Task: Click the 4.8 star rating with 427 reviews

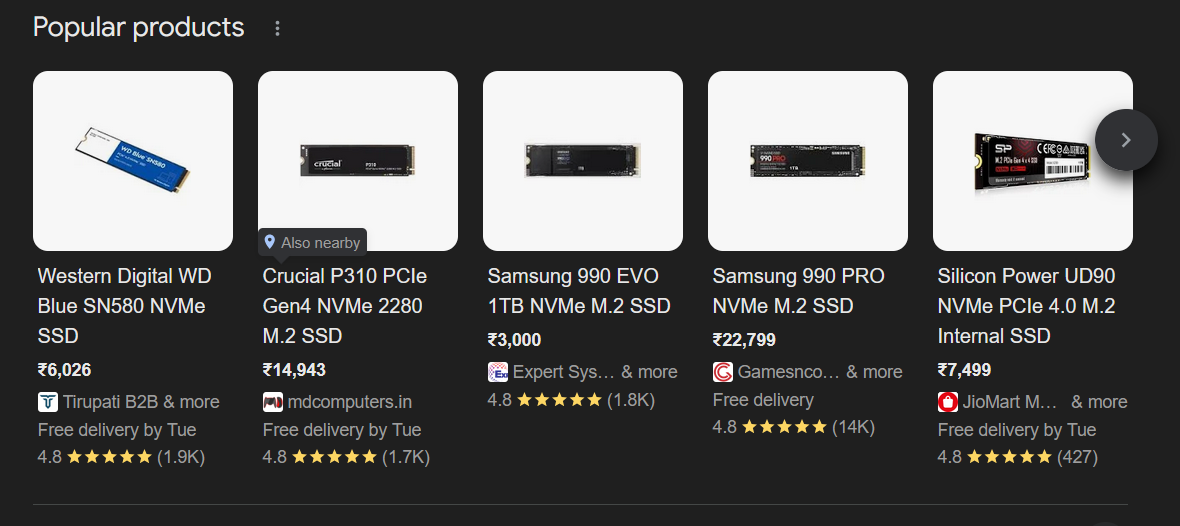Action: pos(1017,457)
